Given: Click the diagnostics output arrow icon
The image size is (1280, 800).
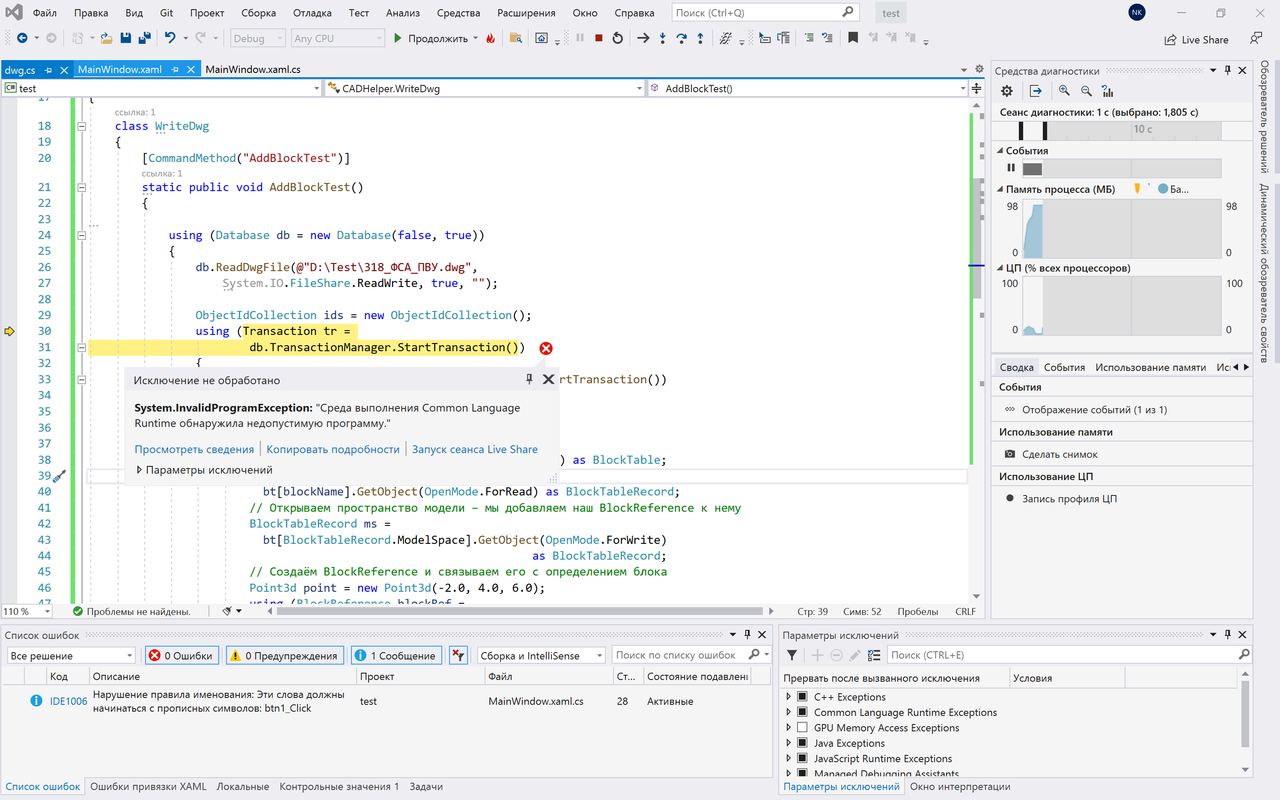Looking at the screenshot, I should click(1036, 91).
